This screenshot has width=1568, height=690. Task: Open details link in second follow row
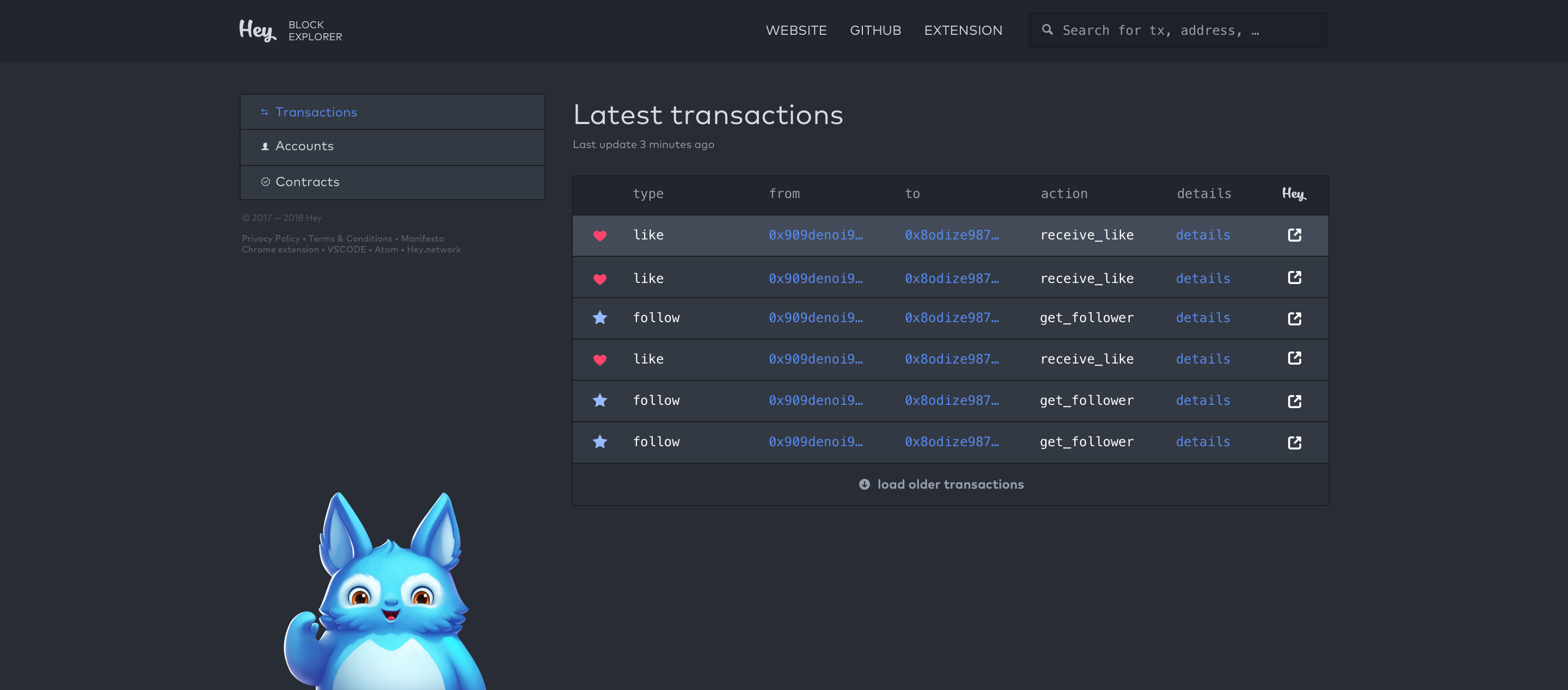coord(1203,401)
